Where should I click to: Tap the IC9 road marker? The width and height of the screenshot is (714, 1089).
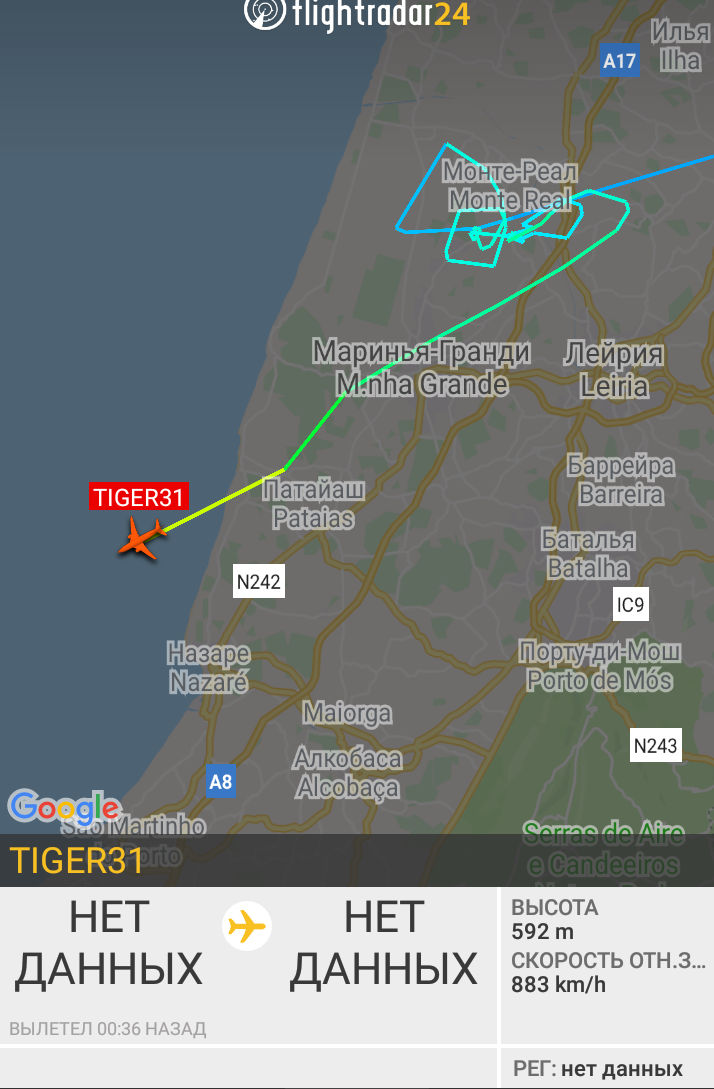pyautogui.click(x=631, y=605)
